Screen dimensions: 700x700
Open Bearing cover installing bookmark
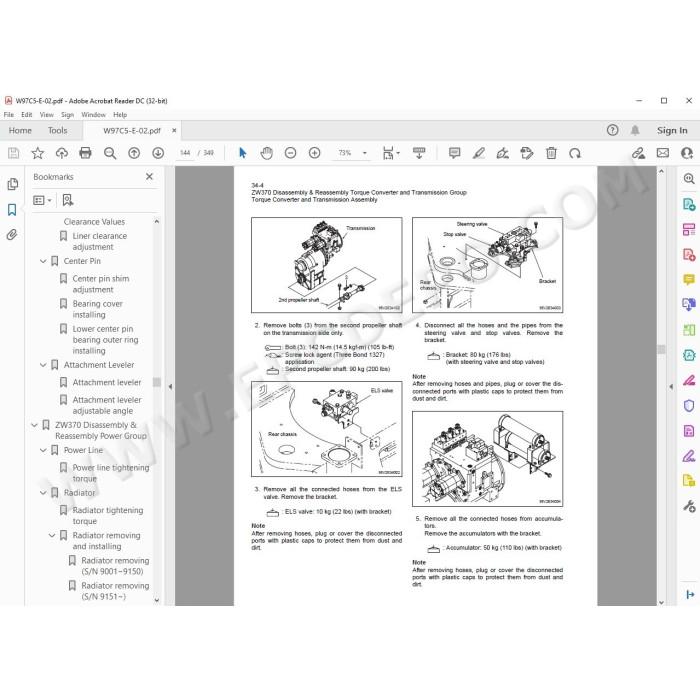pos(97,309)
